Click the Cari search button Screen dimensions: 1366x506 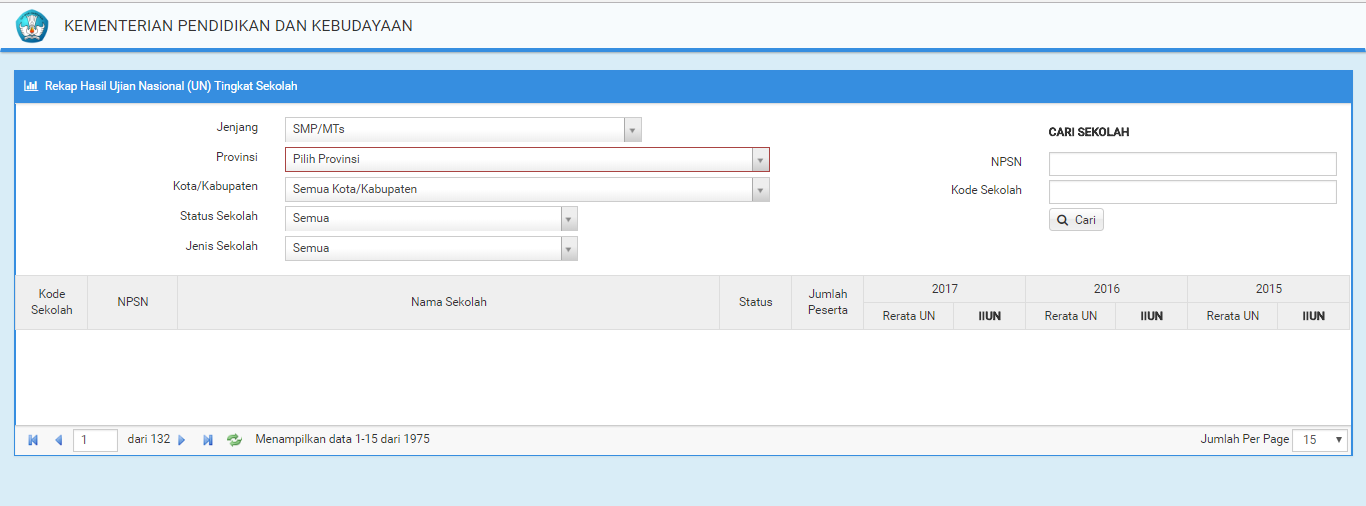[1076, 220]
